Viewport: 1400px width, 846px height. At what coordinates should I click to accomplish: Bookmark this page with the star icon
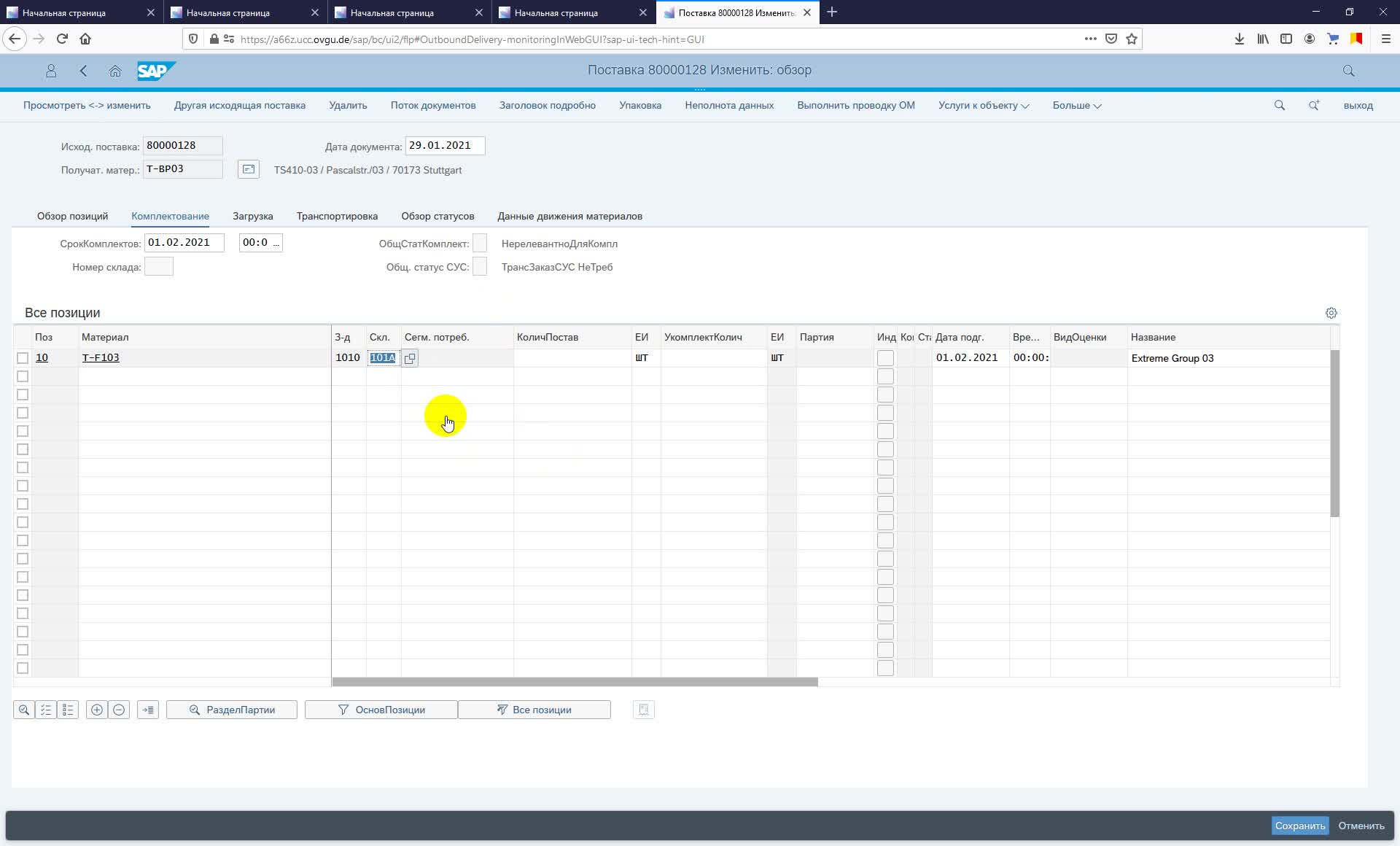point(1132,39)
